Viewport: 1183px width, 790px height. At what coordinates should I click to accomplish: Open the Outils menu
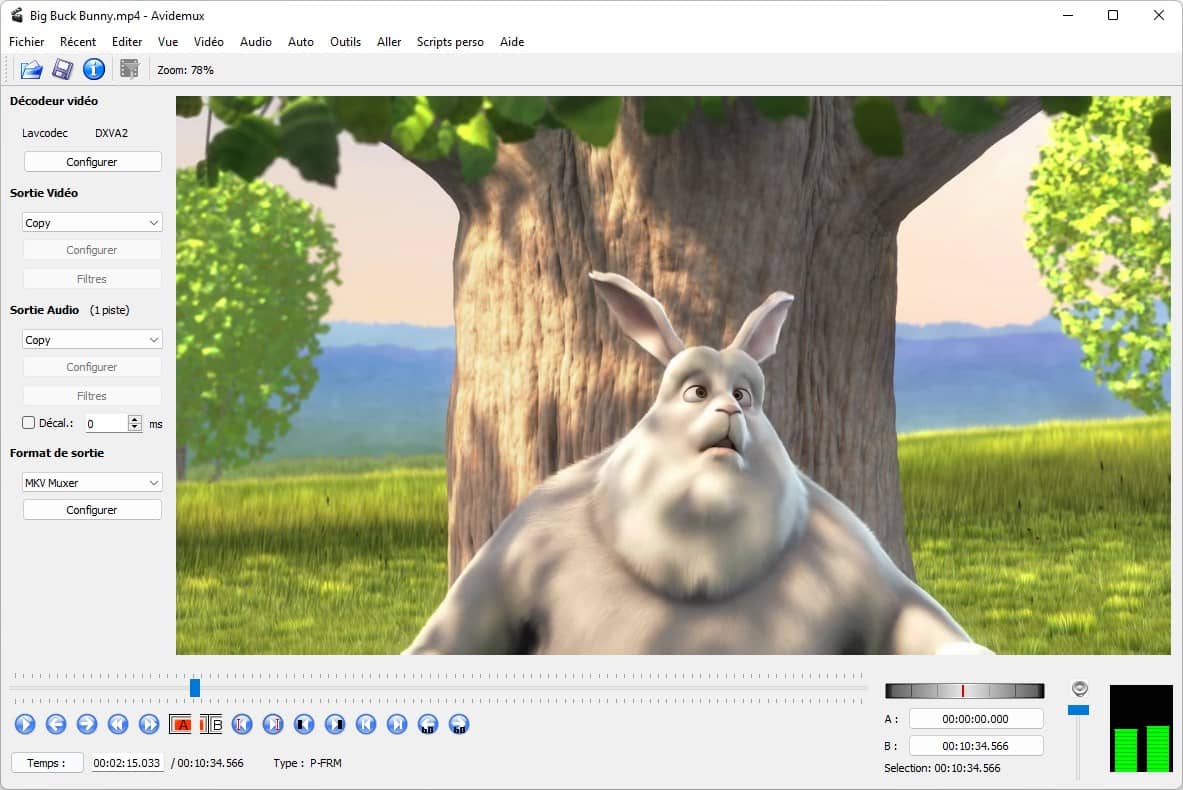(x=346, y=42)
